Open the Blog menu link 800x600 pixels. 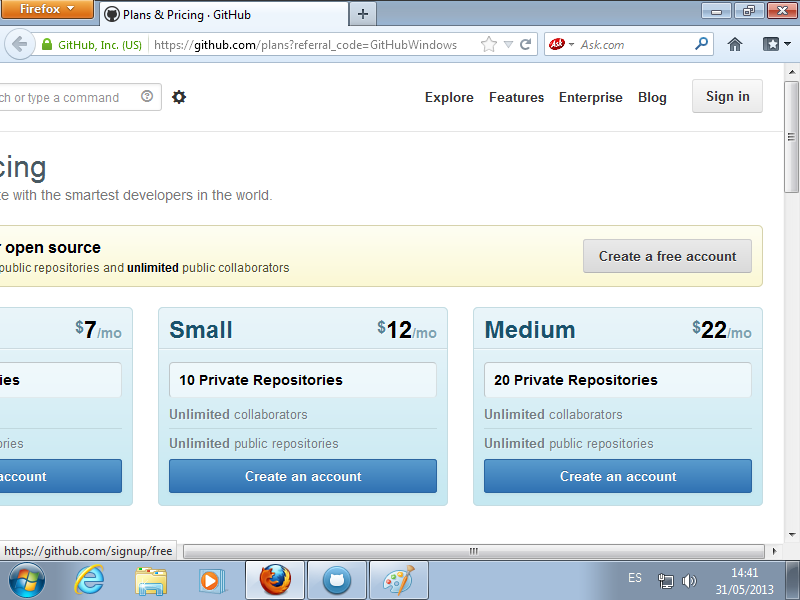tap(652, 97)
